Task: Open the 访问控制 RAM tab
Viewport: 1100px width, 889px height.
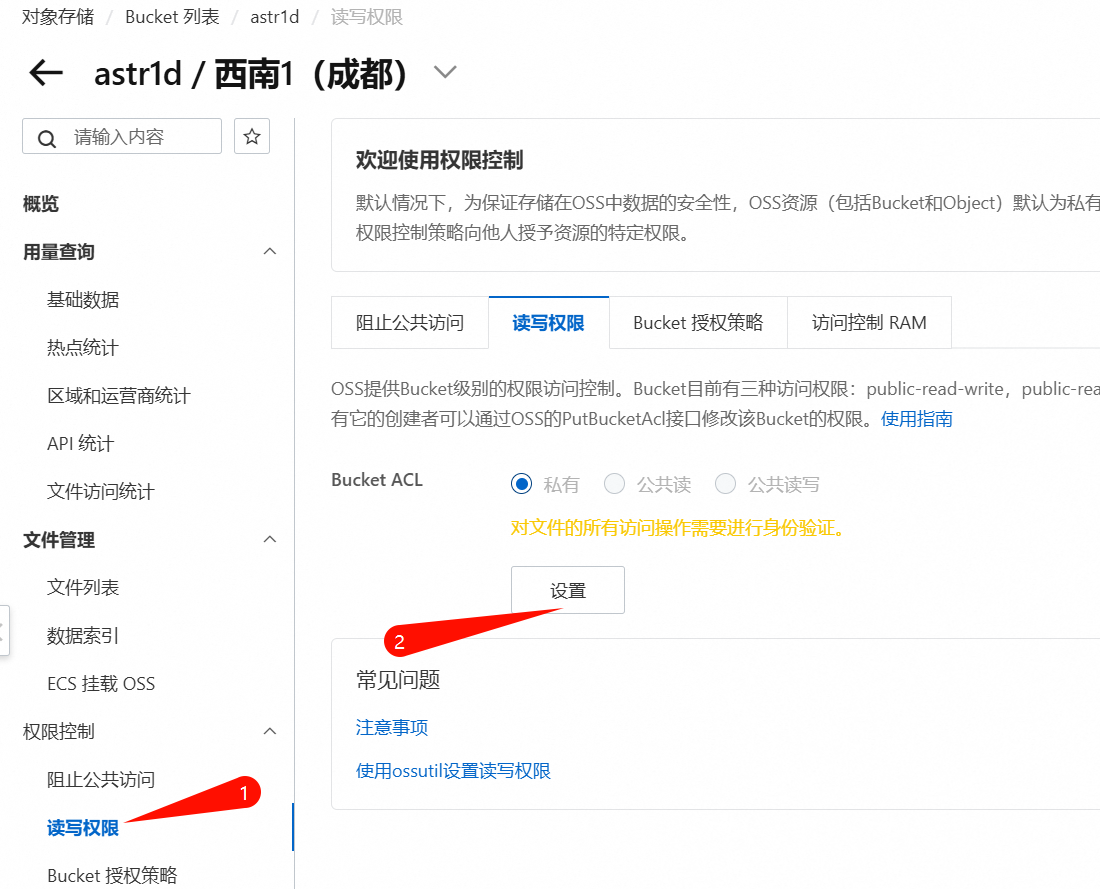Action: point(869,323)
